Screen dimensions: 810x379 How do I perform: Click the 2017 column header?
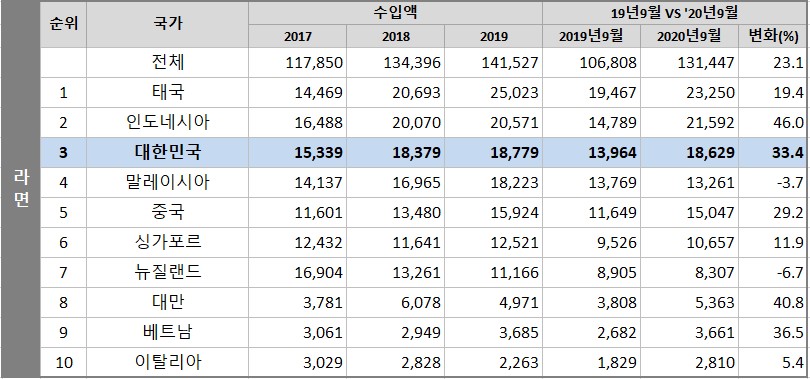[x=298, y=37]
